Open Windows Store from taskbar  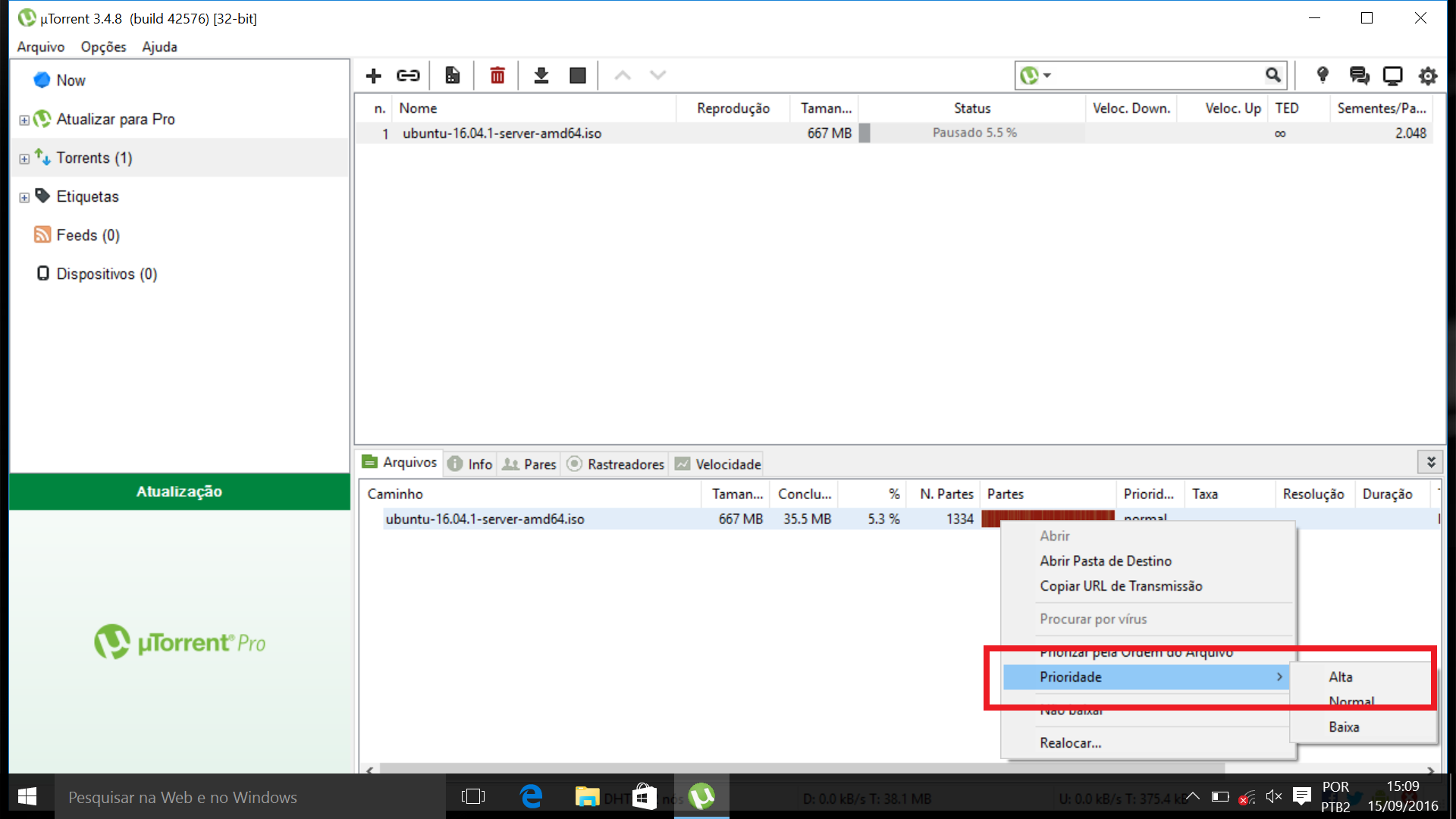click(644, 796)
